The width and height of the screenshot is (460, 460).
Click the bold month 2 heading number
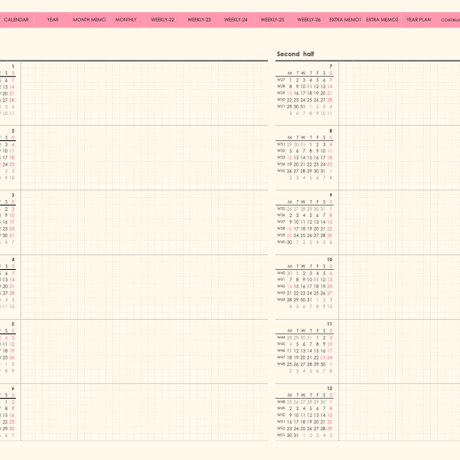(13, 131)
